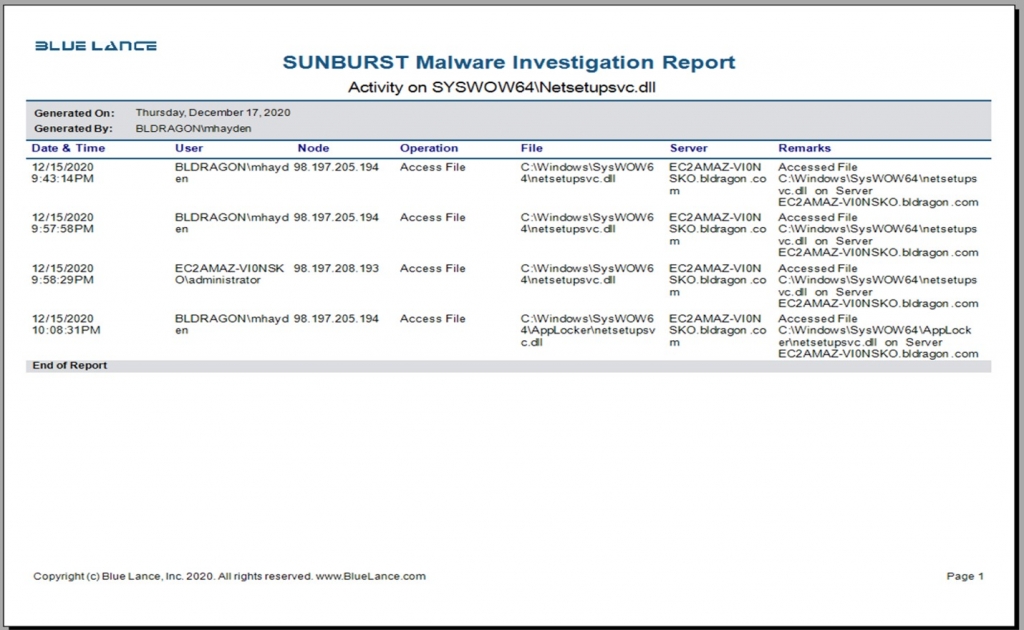
Task: Click the Page 1 footer number
Action: click(x=965, y=576)
